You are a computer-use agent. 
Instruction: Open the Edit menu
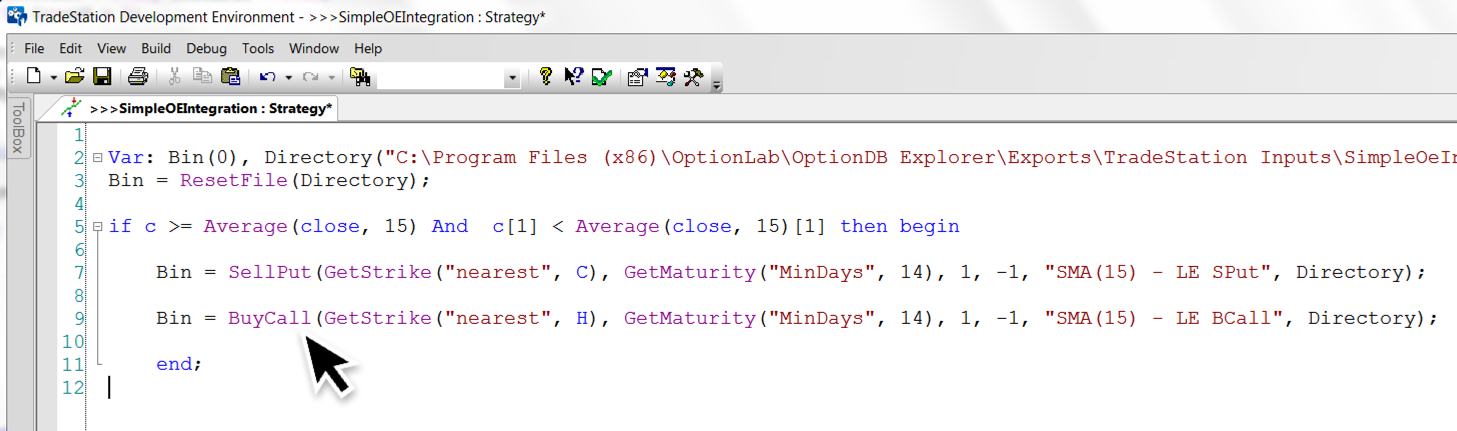pyautogui.click(x=70, y=48)
